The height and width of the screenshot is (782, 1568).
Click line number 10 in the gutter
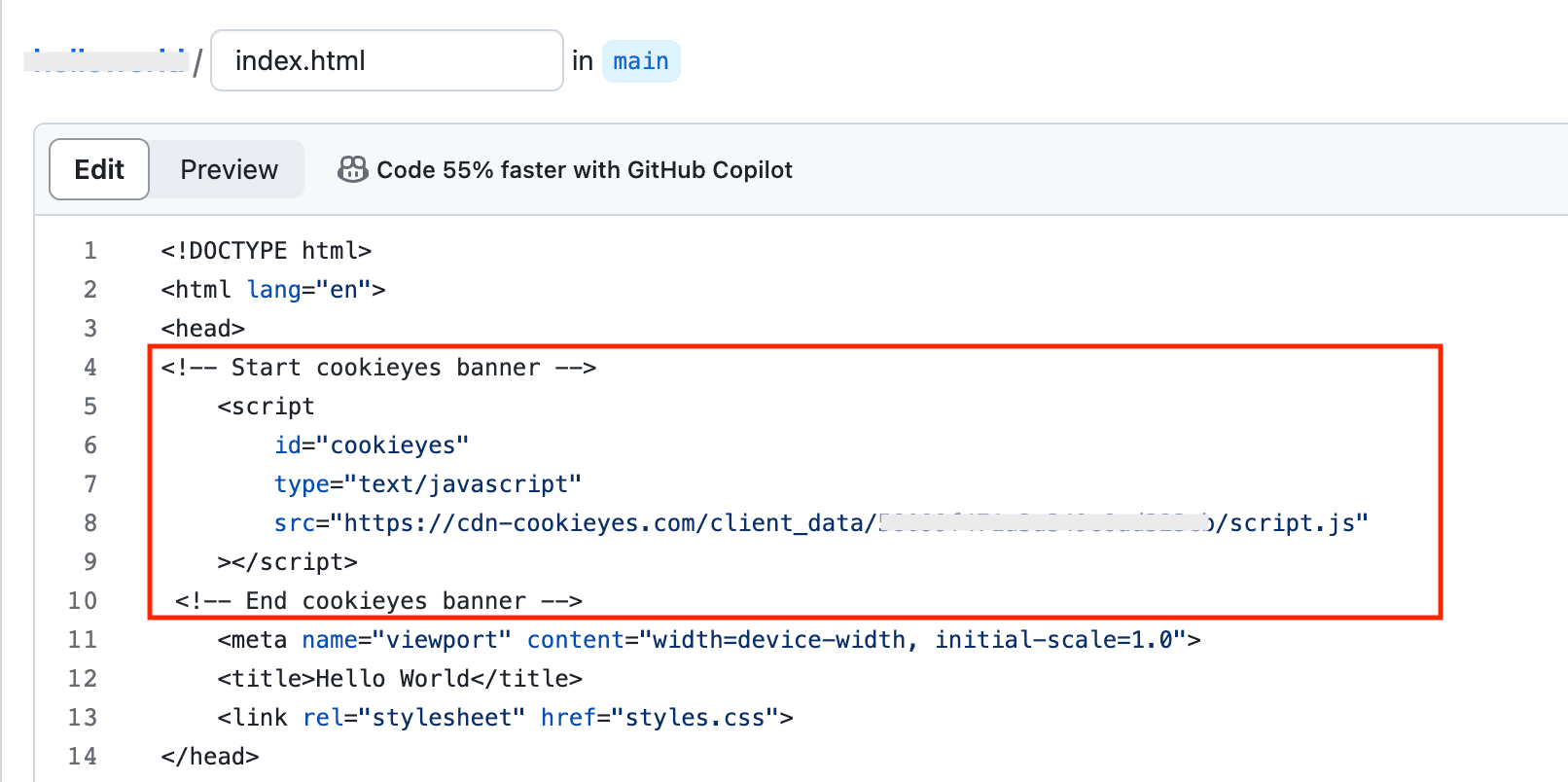(83, 601)
